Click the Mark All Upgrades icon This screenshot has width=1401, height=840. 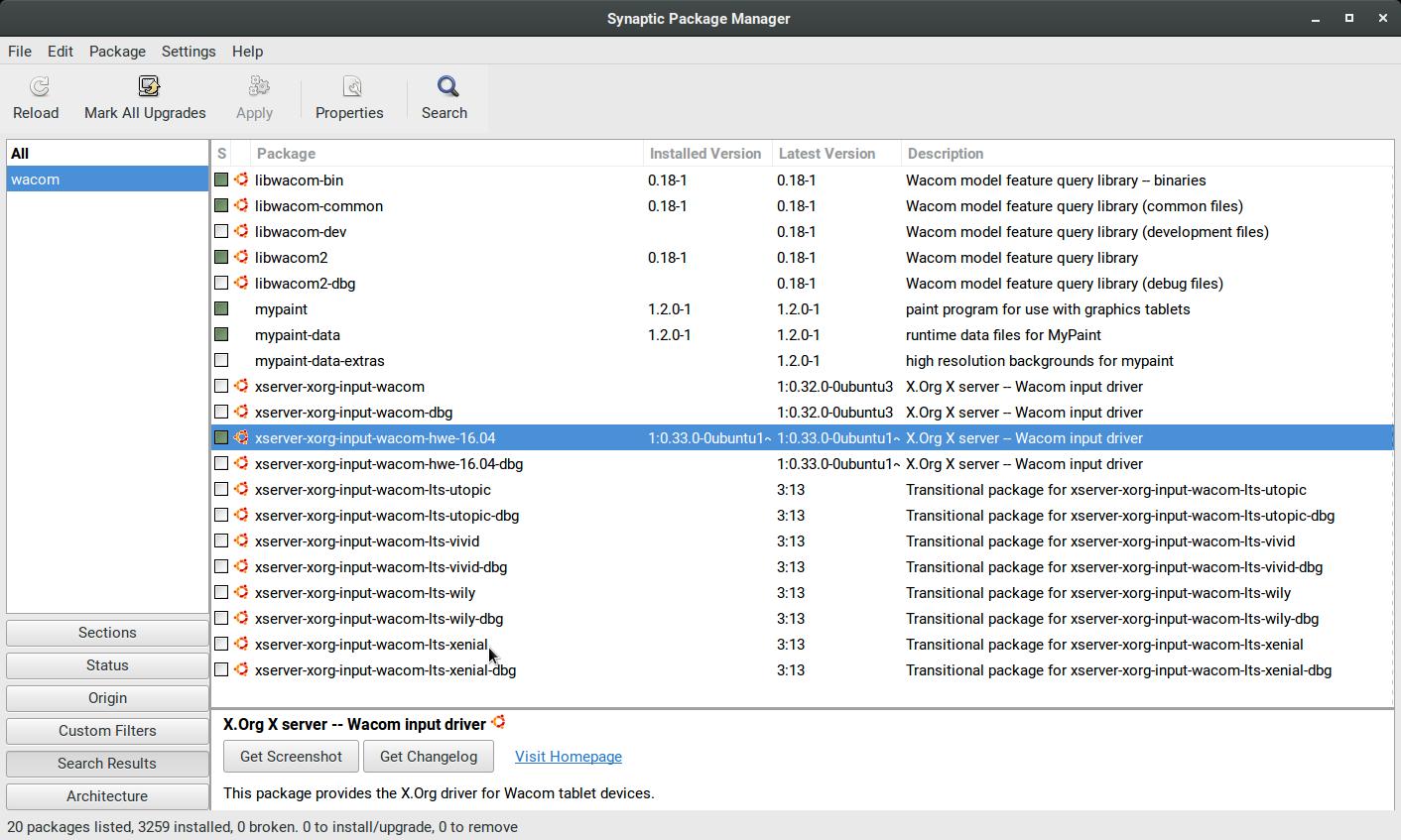pos(148,88)
